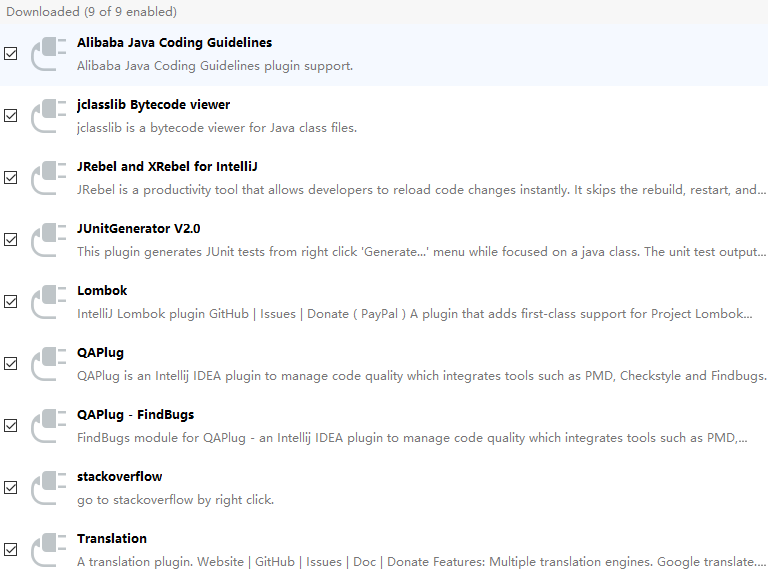Viewport: 768px width, 581px height.
Task: Select the JUnitGenerator V2.0 plugin title
Action: tap(138, 229)
